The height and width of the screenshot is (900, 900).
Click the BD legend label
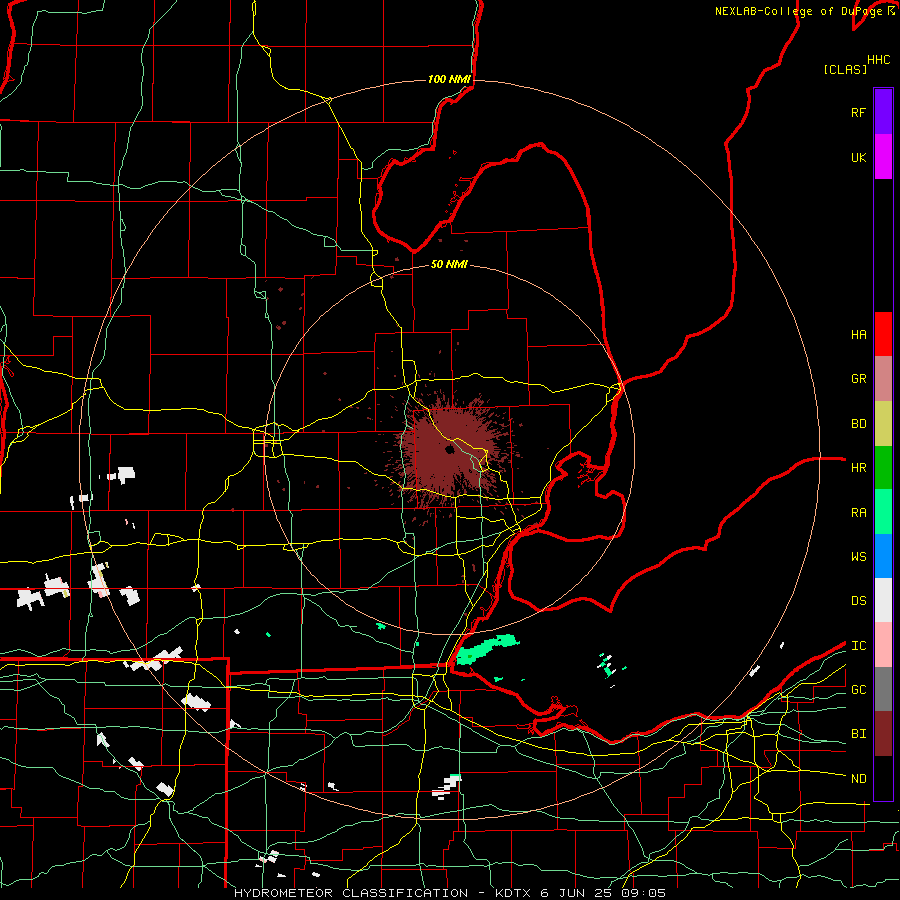tap(858, 424)
